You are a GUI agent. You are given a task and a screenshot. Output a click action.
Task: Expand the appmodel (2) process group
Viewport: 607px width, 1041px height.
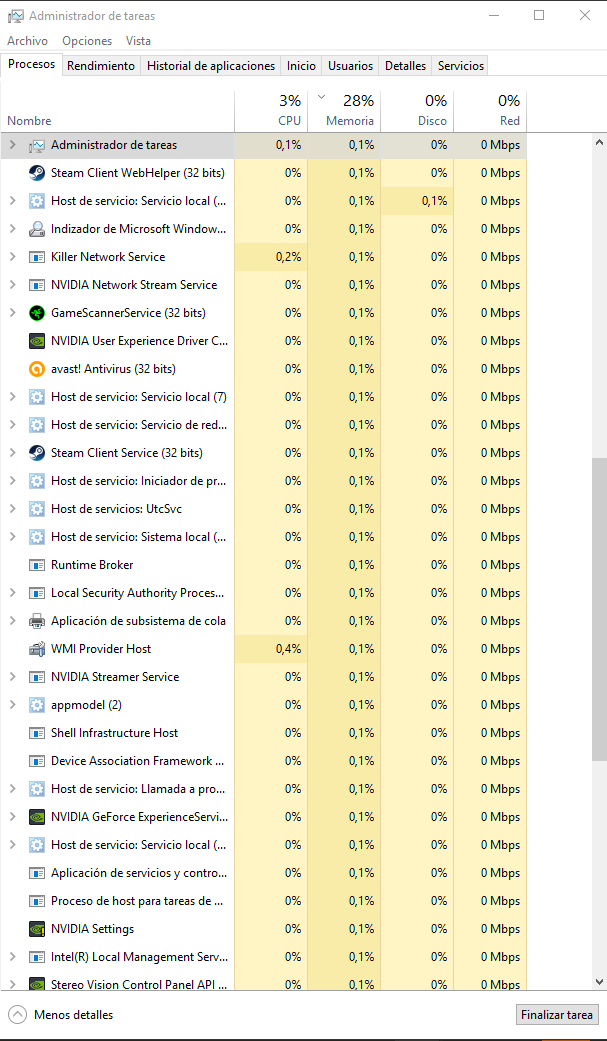pyautogui.click(x=12, y=705)
